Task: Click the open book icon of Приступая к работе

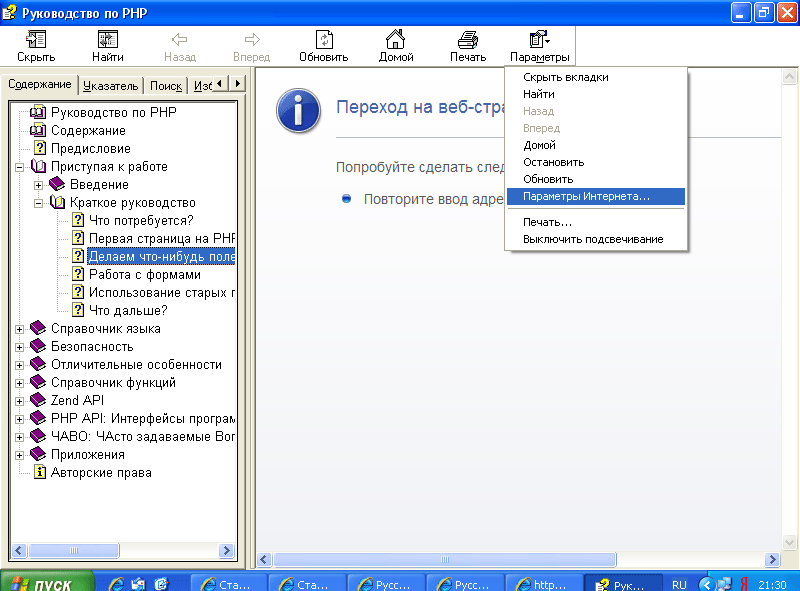Action: [x=38, y=166]
